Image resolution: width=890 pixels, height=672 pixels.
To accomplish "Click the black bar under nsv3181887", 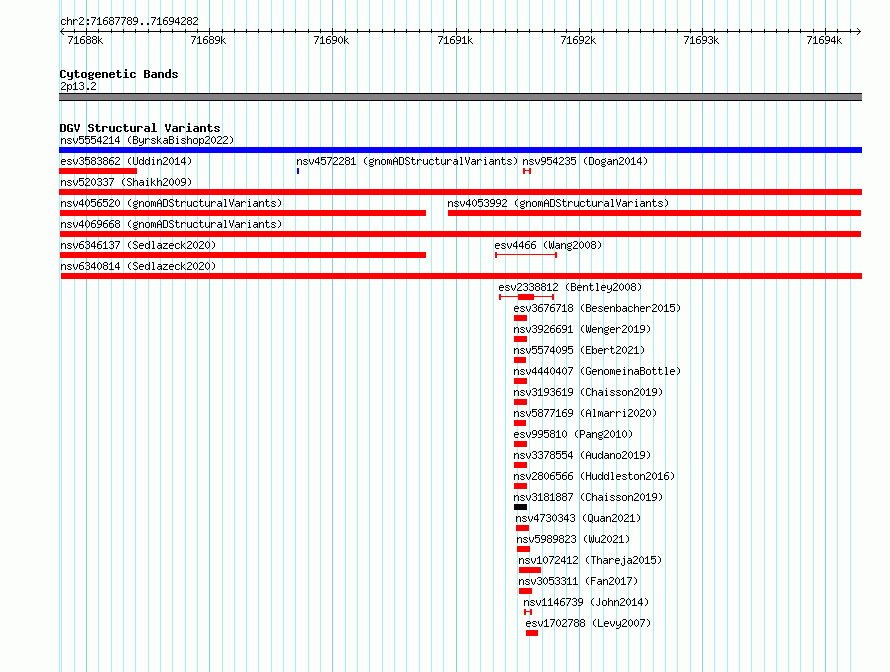I will pos(520,507).
